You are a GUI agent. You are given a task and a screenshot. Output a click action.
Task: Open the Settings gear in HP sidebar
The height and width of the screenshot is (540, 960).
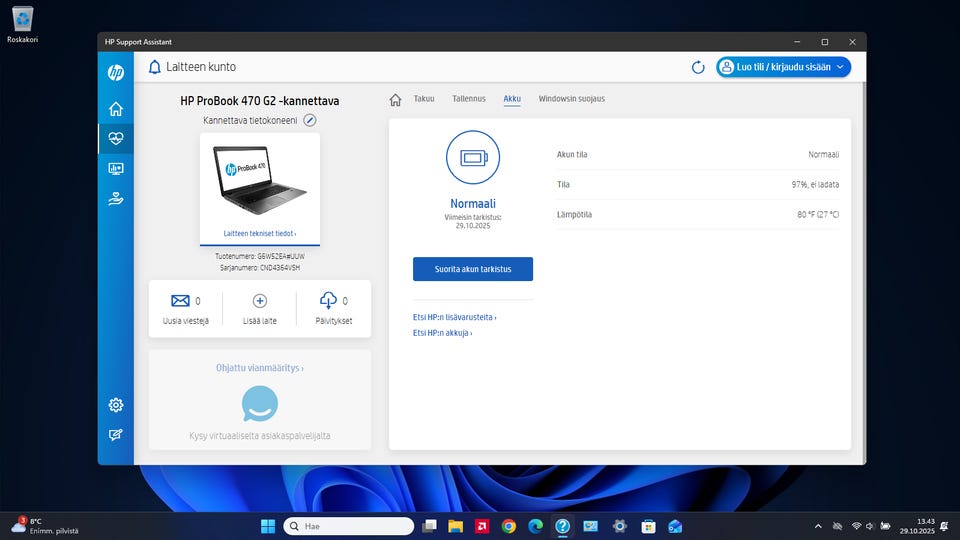click(x=116, y=405)
